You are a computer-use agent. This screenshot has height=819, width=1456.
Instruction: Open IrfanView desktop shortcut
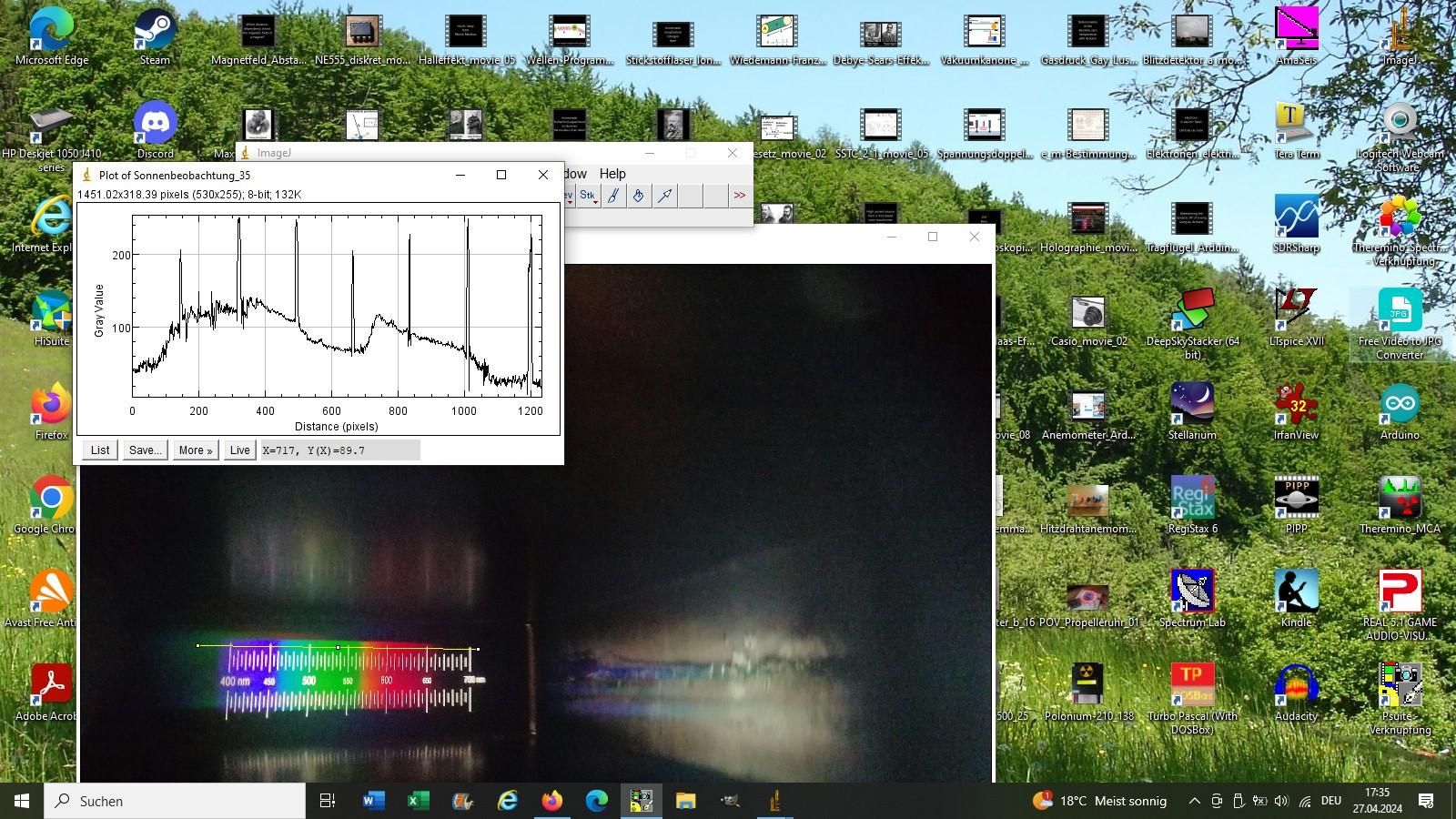tap(1296, 411)
